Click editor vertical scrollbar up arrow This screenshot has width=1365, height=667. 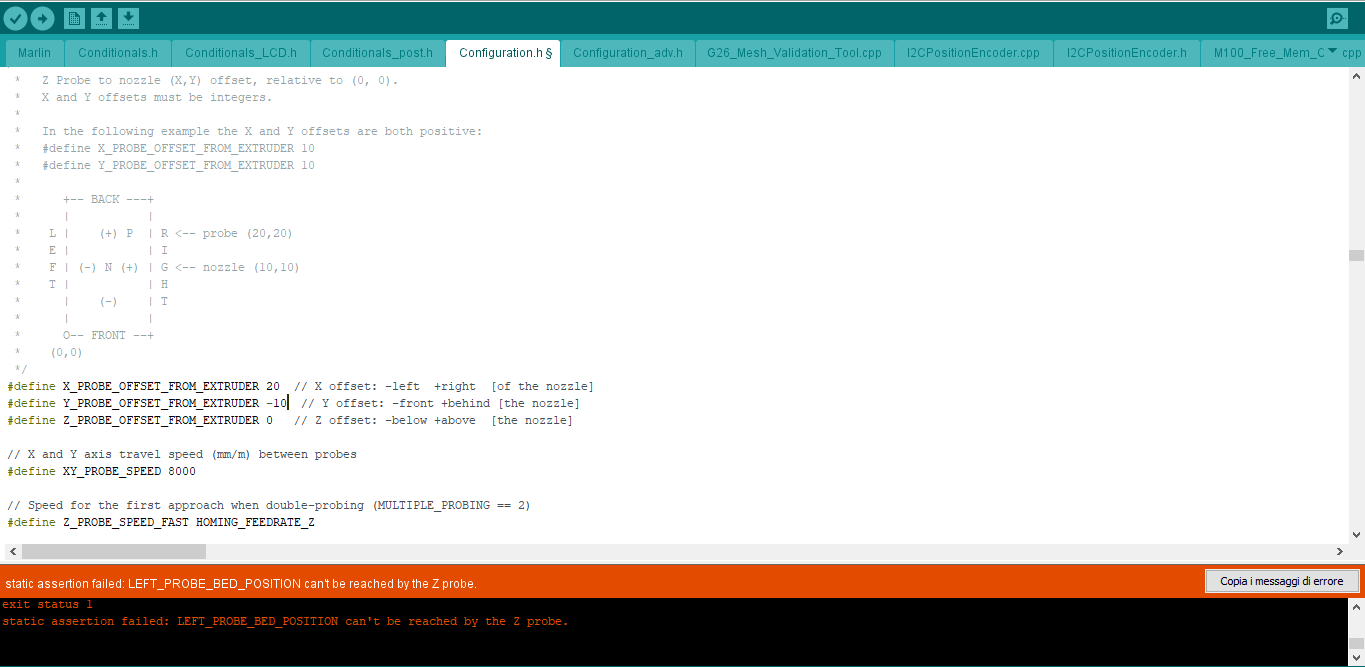point(1356,77)
